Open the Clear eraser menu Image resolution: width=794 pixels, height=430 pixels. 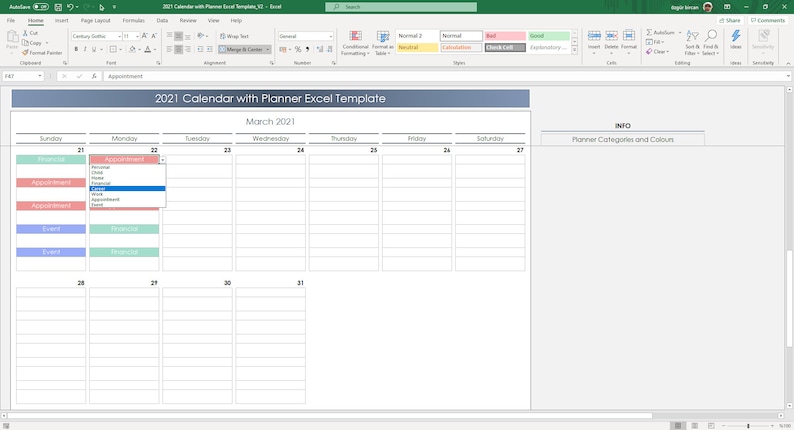pyautogui.click(x=657, y=52)
